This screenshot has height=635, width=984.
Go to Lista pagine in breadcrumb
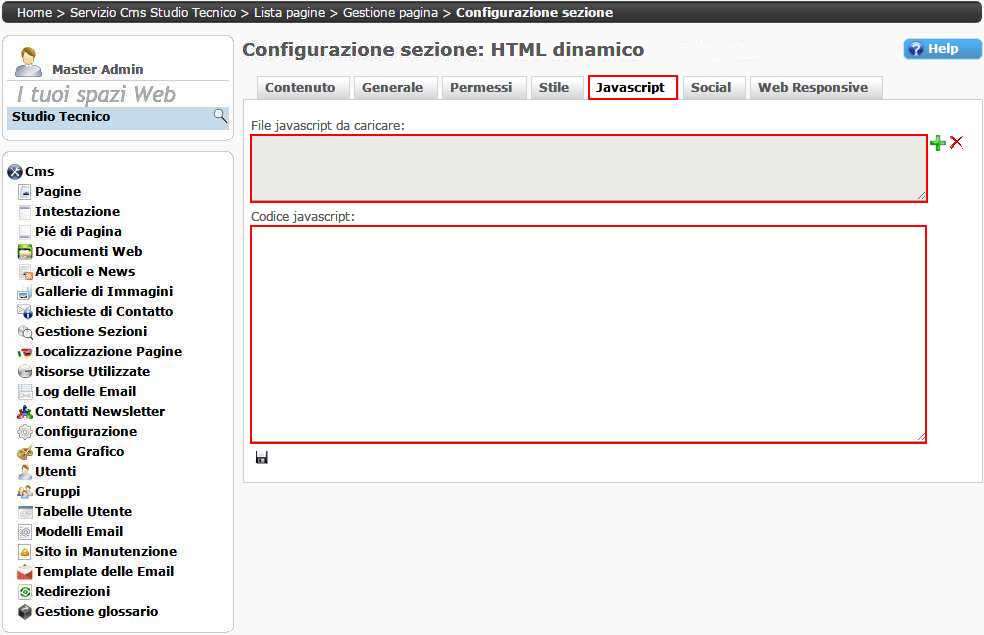coord(289,13)
